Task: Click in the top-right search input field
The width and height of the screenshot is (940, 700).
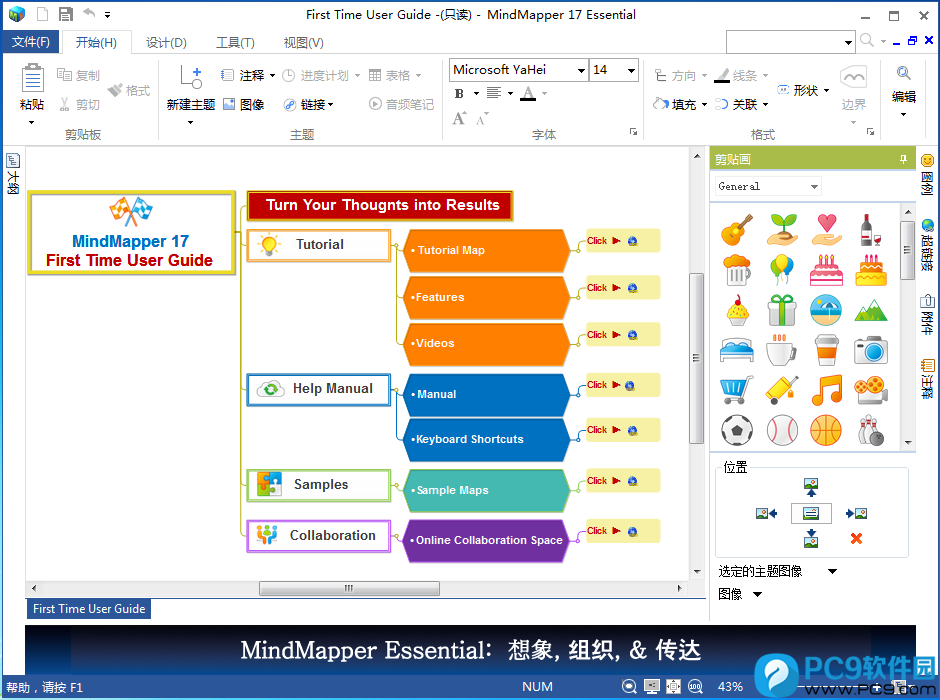Action: 784,42
